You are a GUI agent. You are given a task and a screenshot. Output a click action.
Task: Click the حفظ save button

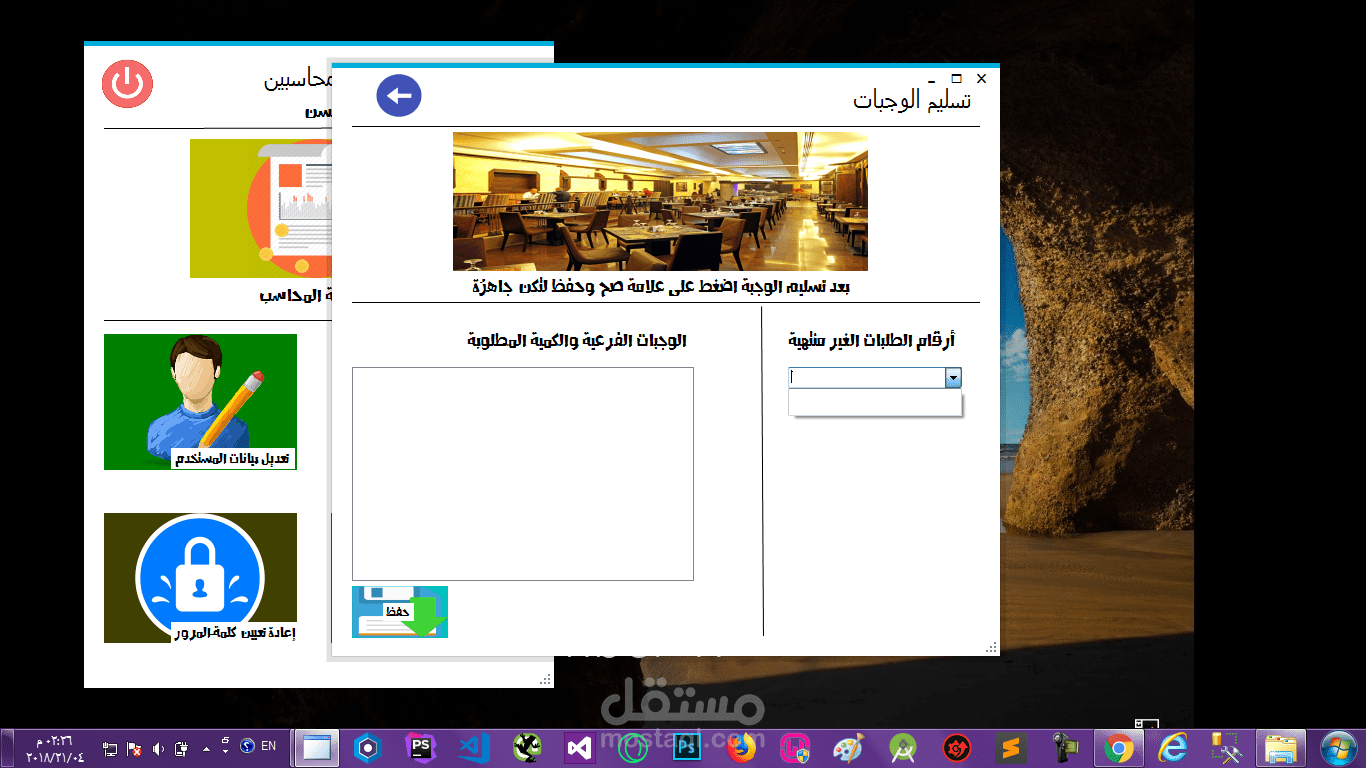tap(400, 611)
